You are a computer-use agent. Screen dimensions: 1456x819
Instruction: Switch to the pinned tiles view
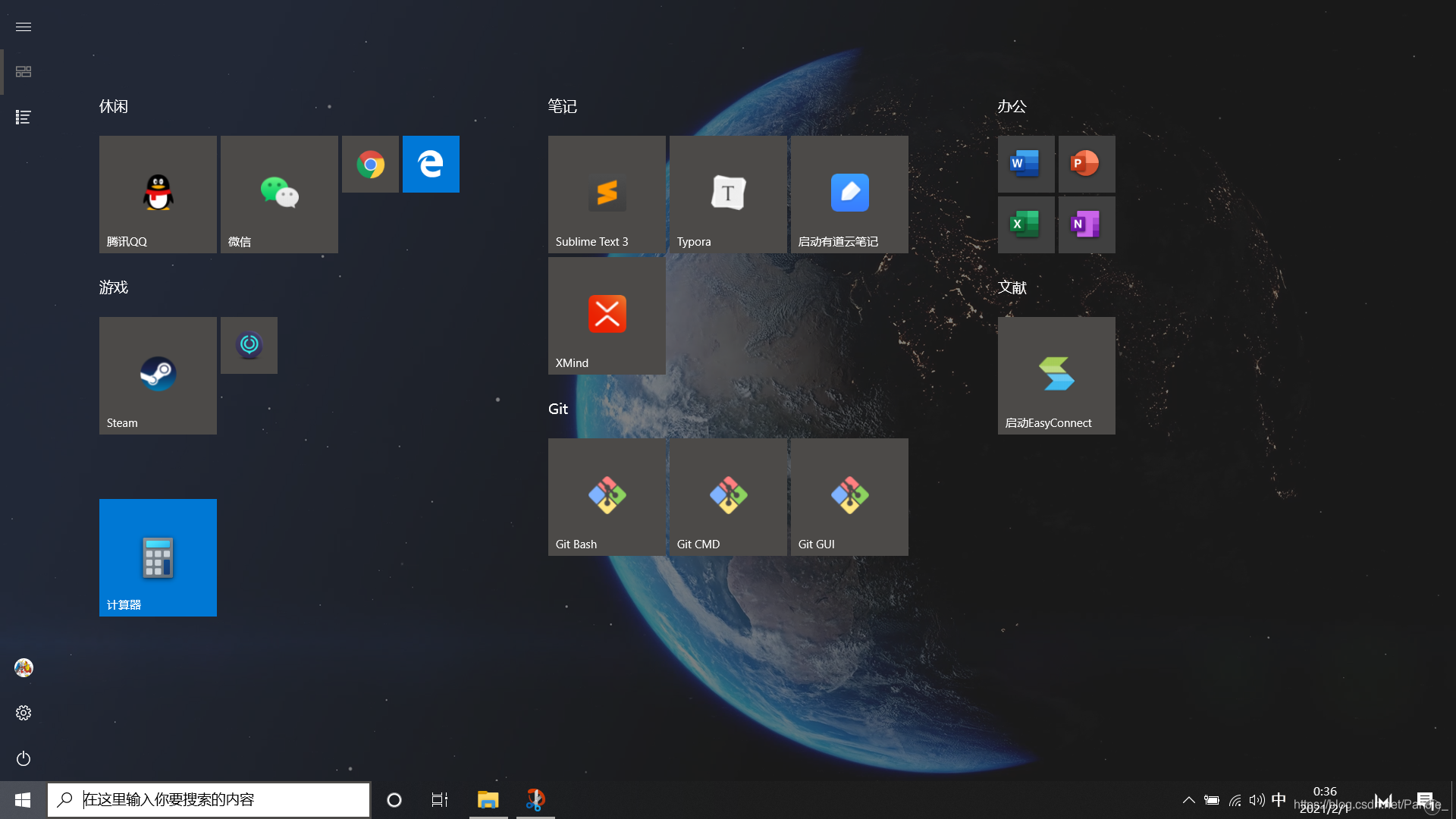[x=24, y=71]
